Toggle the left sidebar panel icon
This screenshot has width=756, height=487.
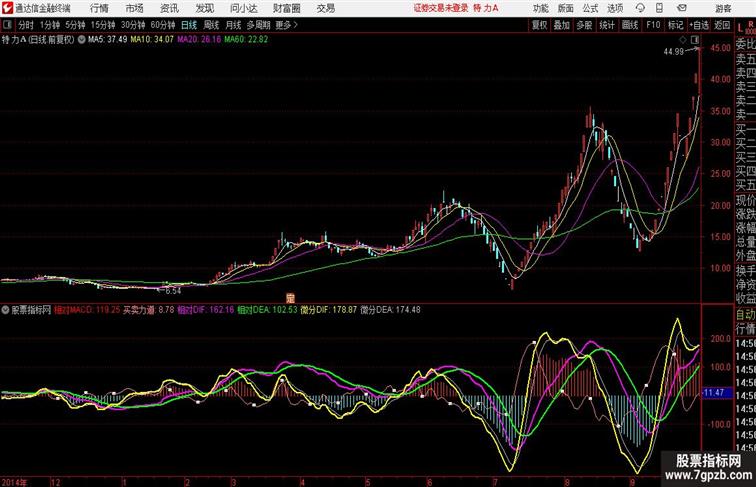click(x=7, y=25)
